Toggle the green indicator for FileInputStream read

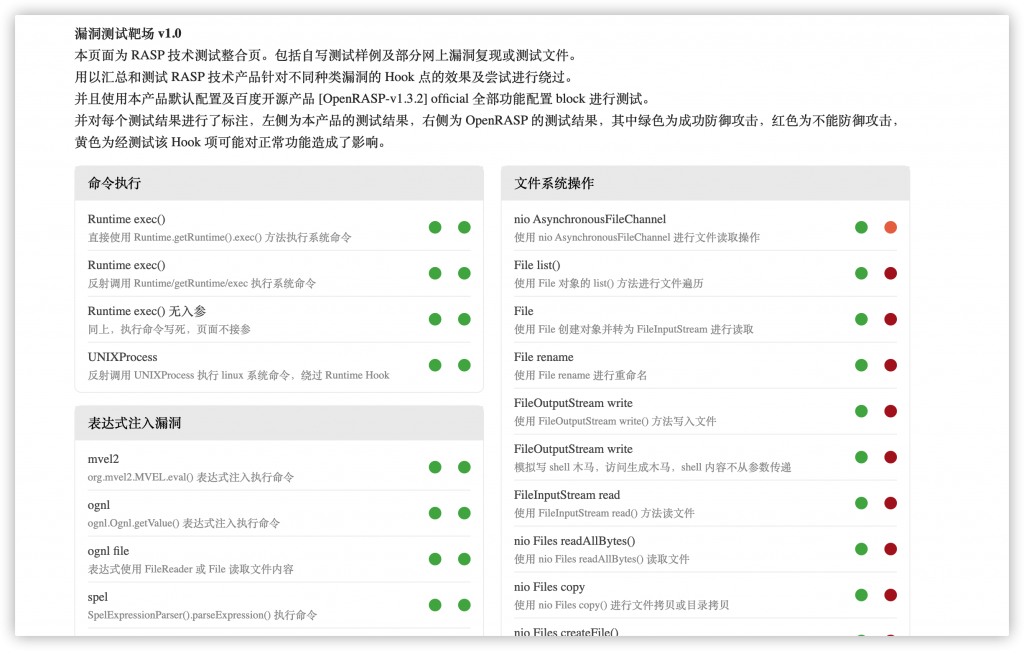point(861,503)
